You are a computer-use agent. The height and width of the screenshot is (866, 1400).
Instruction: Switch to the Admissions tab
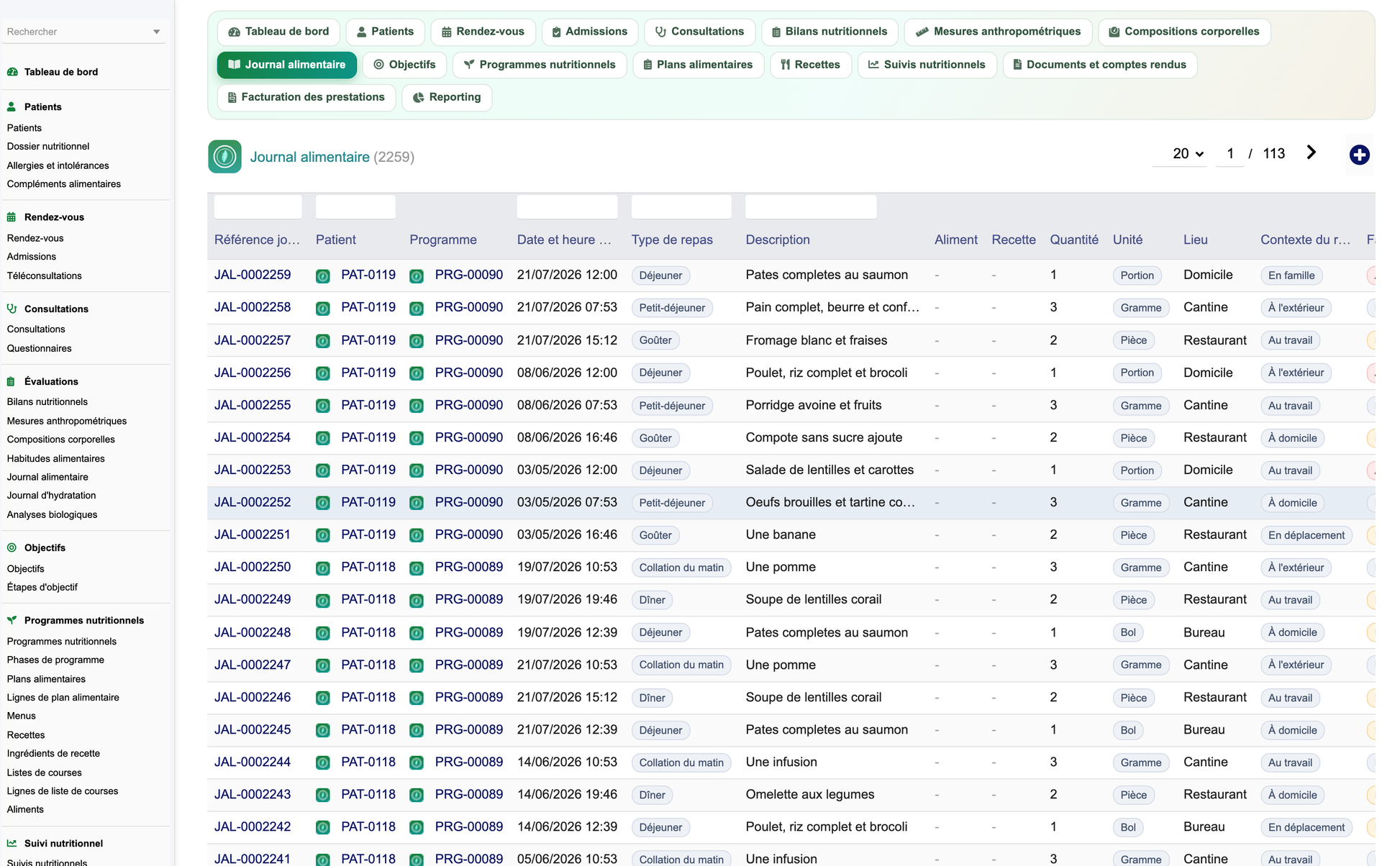click(x=589, y=32)
